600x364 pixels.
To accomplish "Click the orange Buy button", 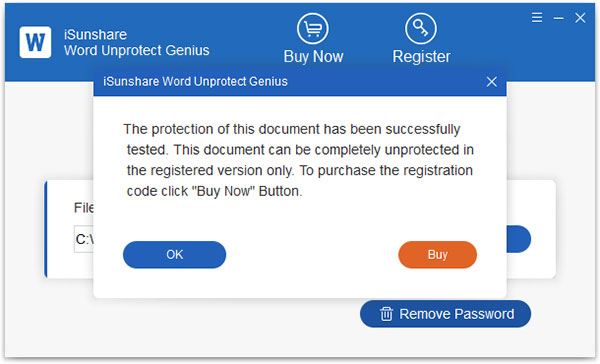I will [437, 255].
